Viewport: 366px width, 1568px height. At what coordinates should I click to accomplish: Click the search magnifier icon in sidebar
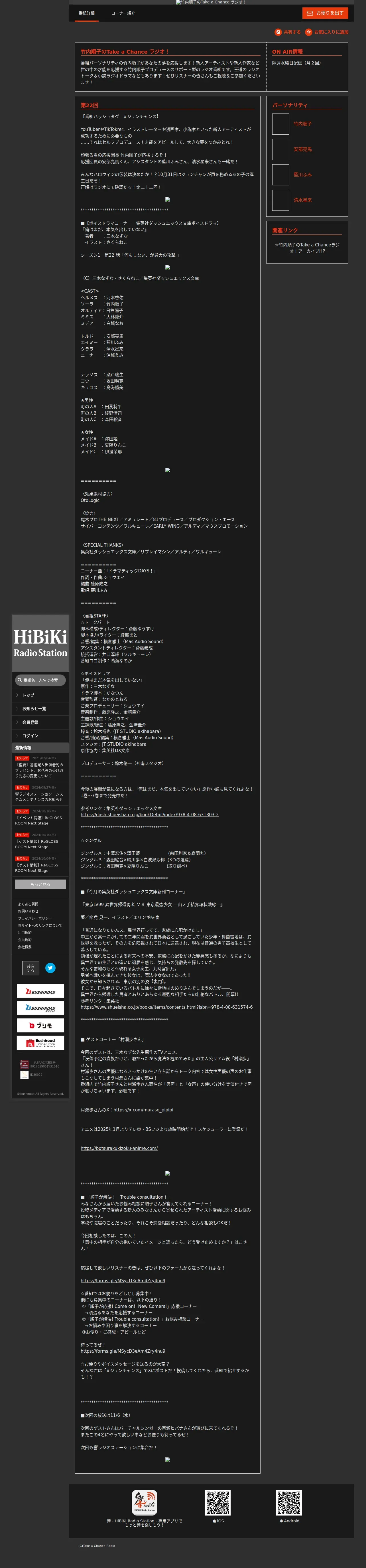pos(19,680)
